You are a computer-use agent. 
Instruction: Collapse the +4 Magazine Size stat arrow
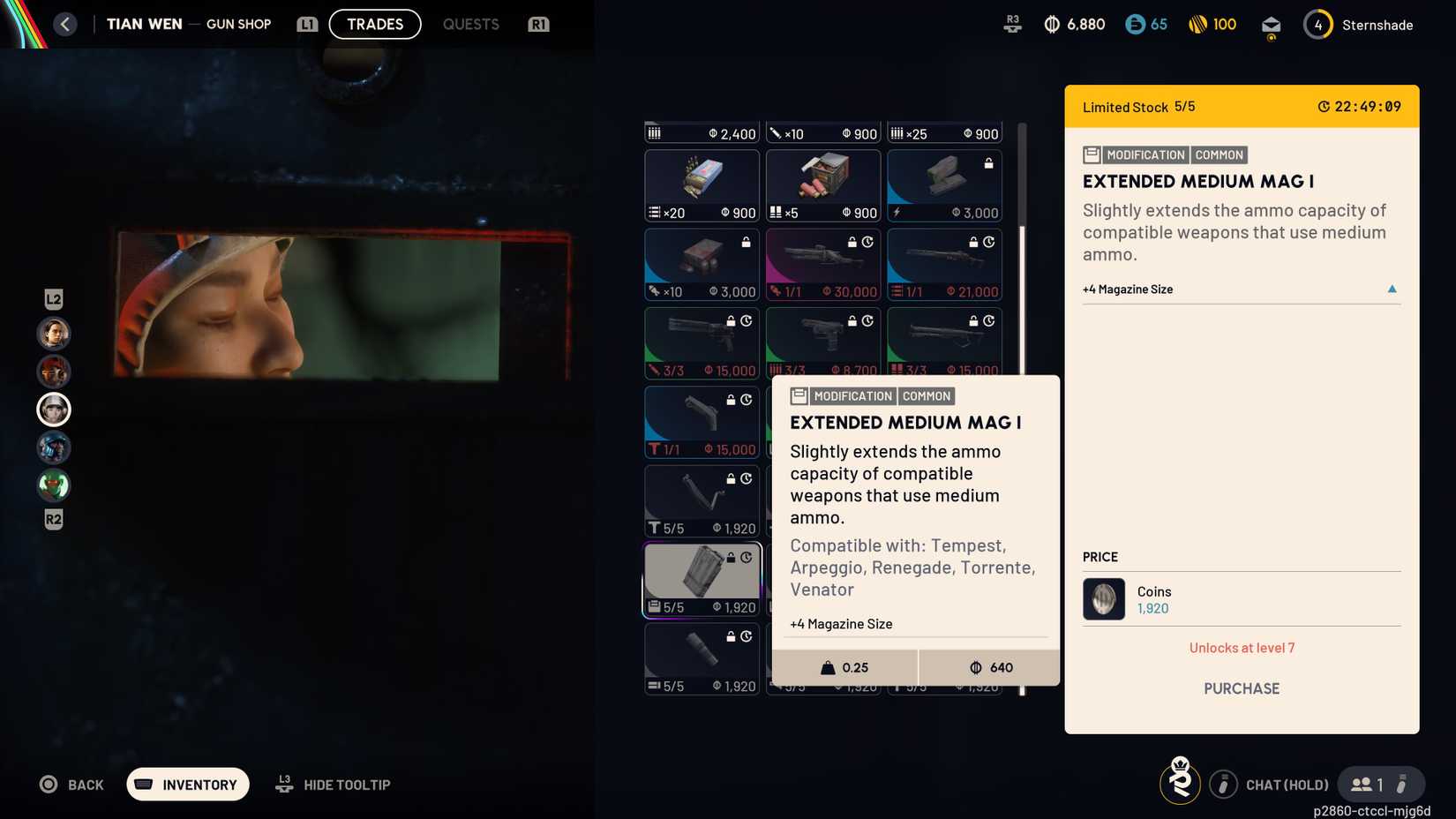point(1392,289)
